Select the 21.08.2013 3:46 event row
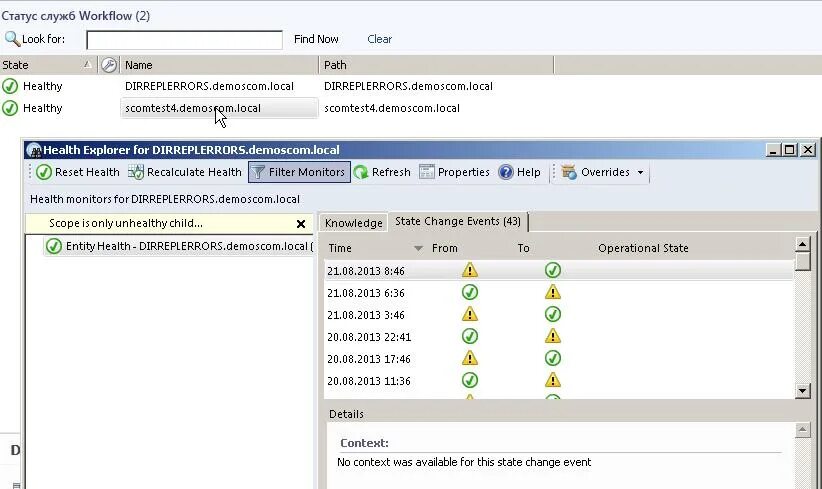The image size is (822, 489). (x=559, y=314)
